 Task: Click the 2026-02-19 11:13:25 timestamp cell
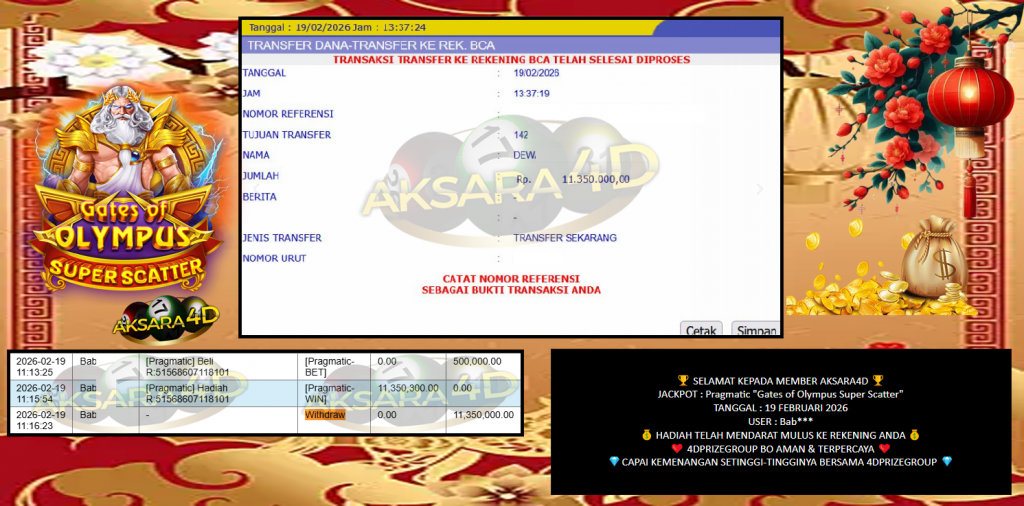(41, 366)
